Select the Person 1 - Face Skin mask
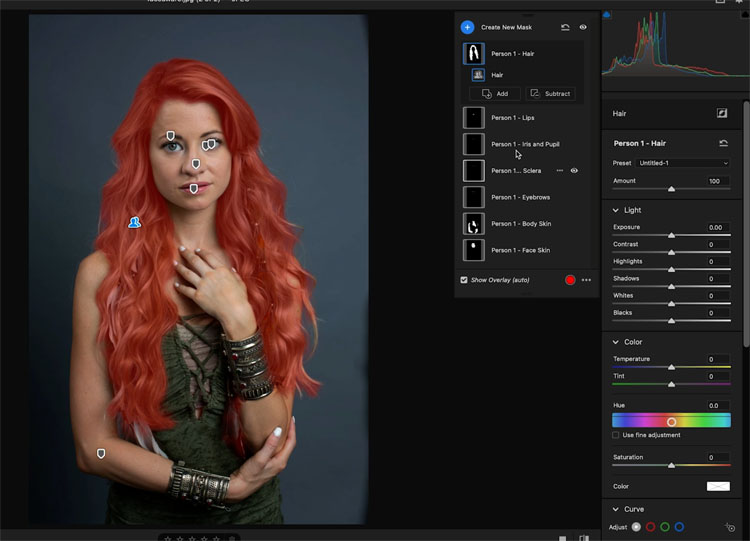The image size is (750, 541). coord(520,250)
